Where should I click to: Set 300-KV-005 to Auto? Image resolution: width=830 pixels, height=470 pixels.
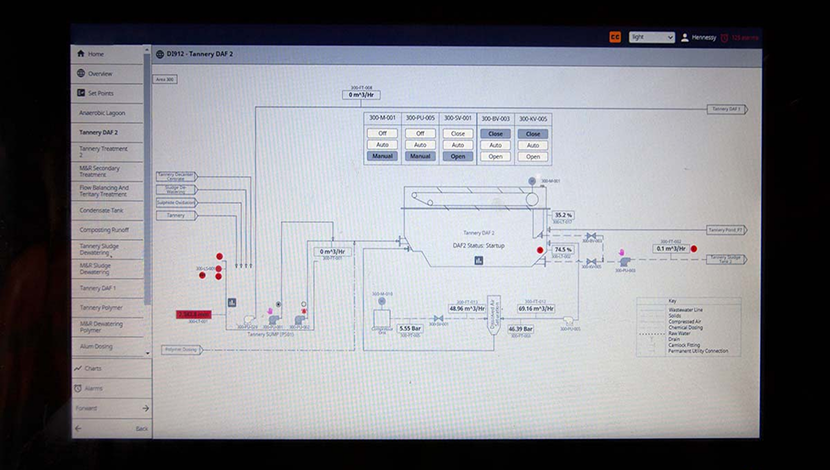point(533,145)
